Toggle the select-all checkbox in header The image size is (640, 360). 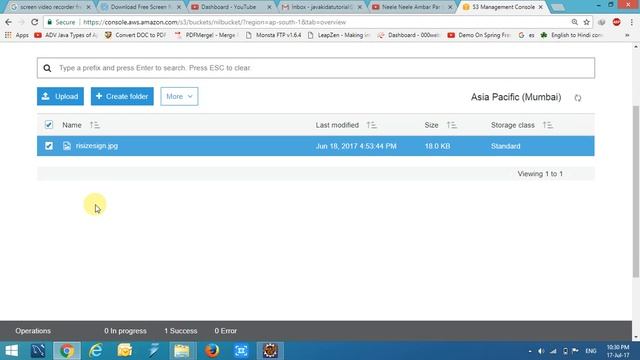pos(49,124)
